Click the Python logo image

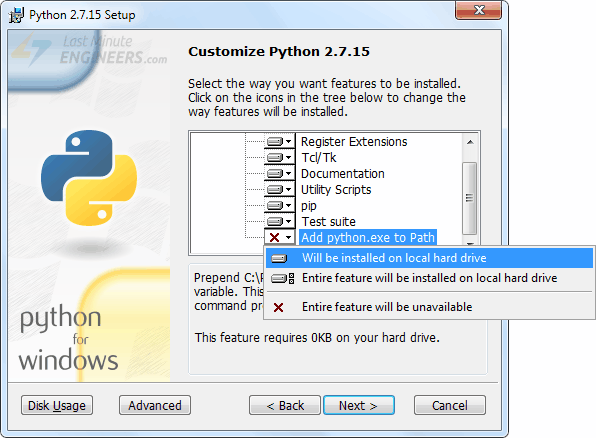point(89,178)
